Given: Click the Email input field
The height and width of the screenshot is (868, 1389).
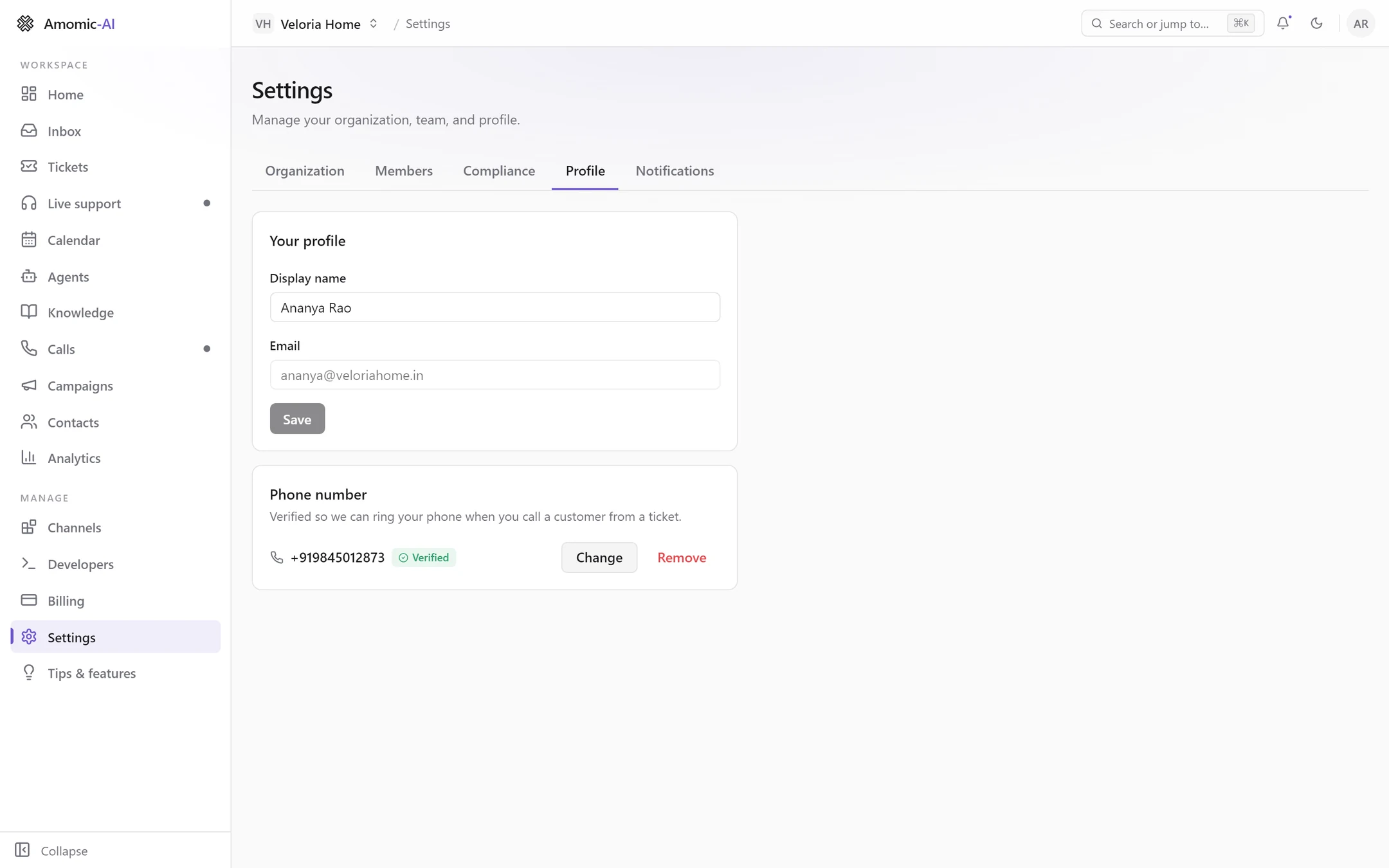Looking at the screenshot, I should [495, 375].
